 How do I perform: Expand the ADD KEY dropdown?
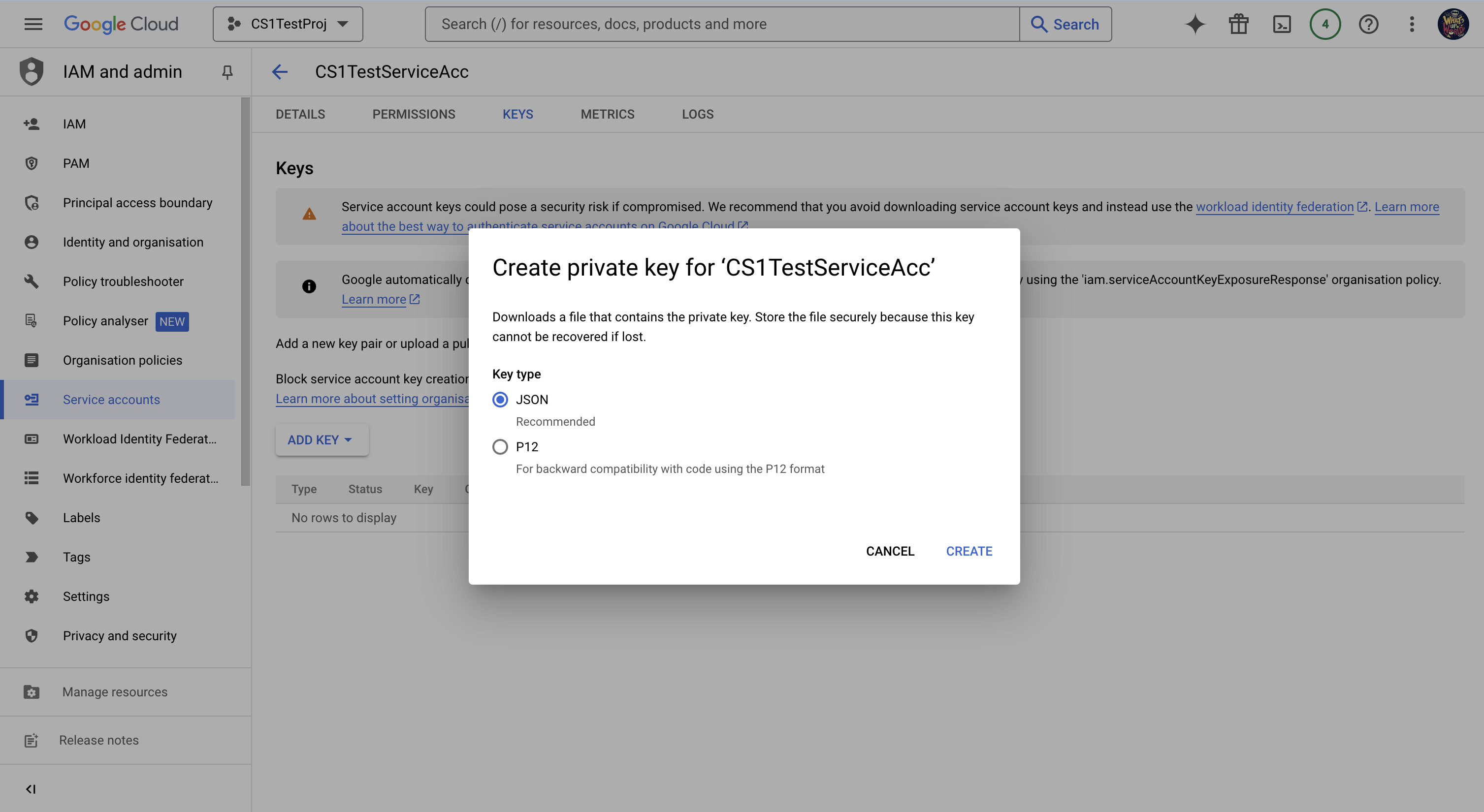[322, 440]
